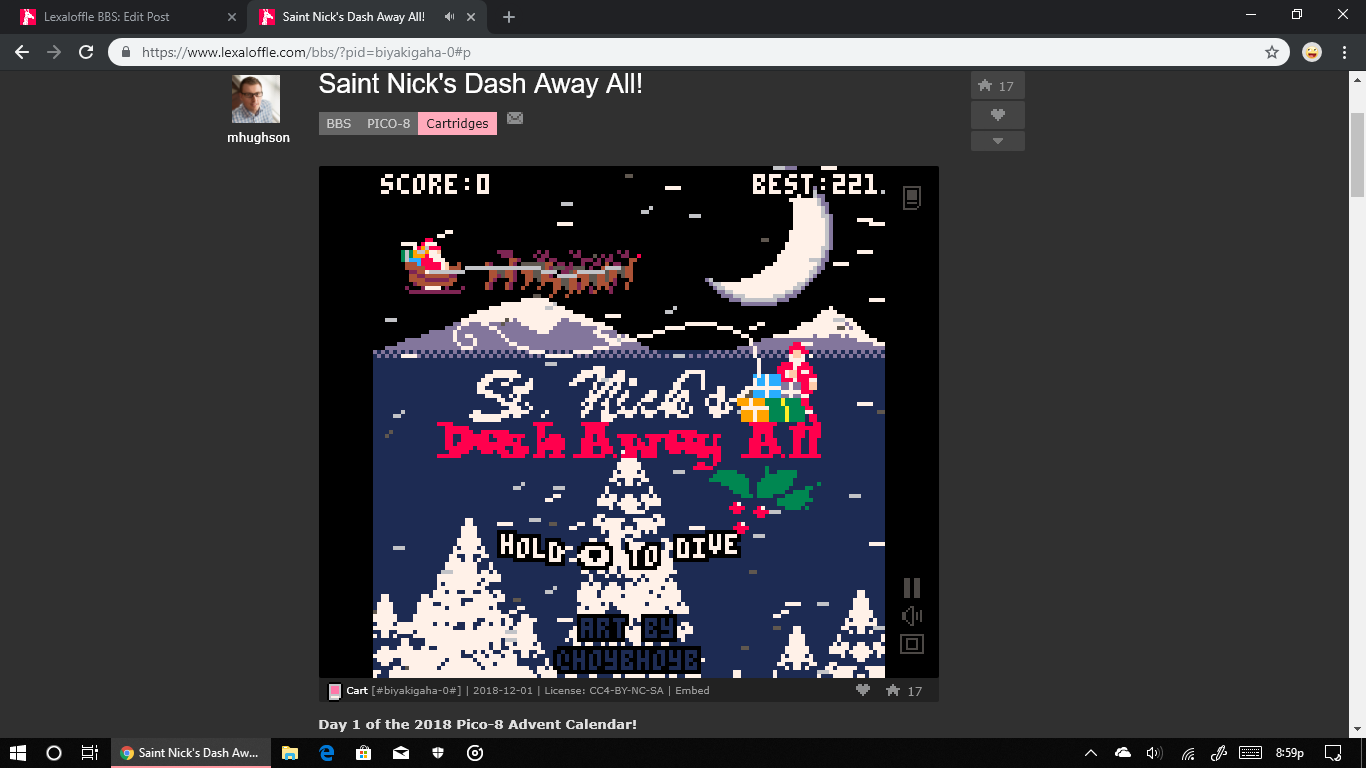Open the Chrome profile emoji avatar
Viewport: 1366px width, 768px height.
(1312, 52)
